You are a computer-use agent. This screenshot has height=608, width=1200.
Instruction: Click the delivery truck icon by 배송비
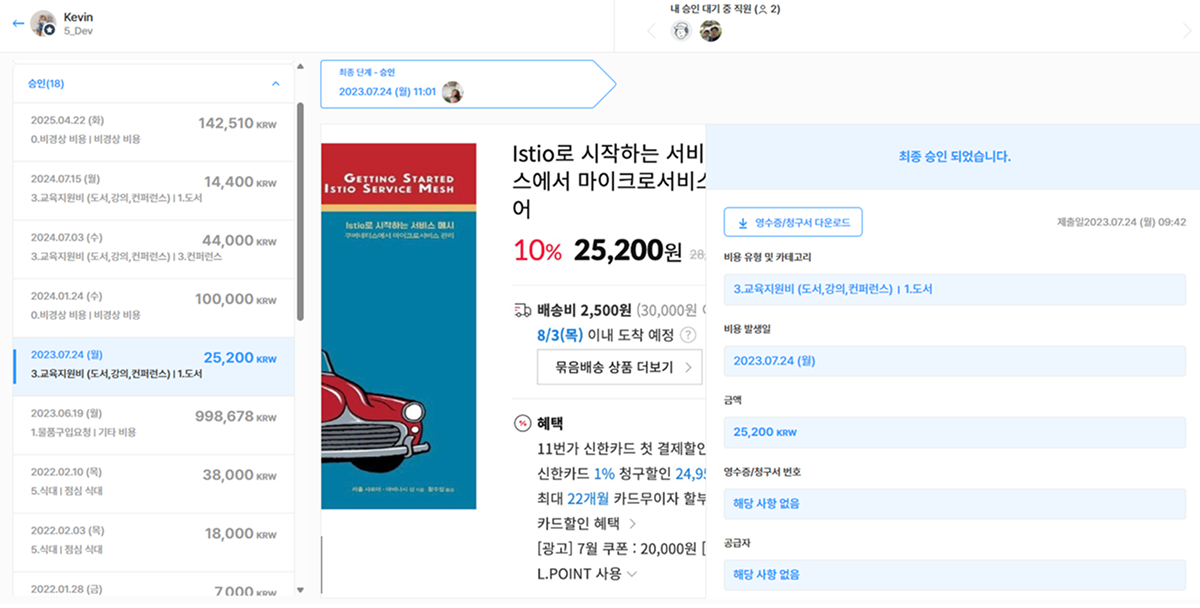click(522, 310)
